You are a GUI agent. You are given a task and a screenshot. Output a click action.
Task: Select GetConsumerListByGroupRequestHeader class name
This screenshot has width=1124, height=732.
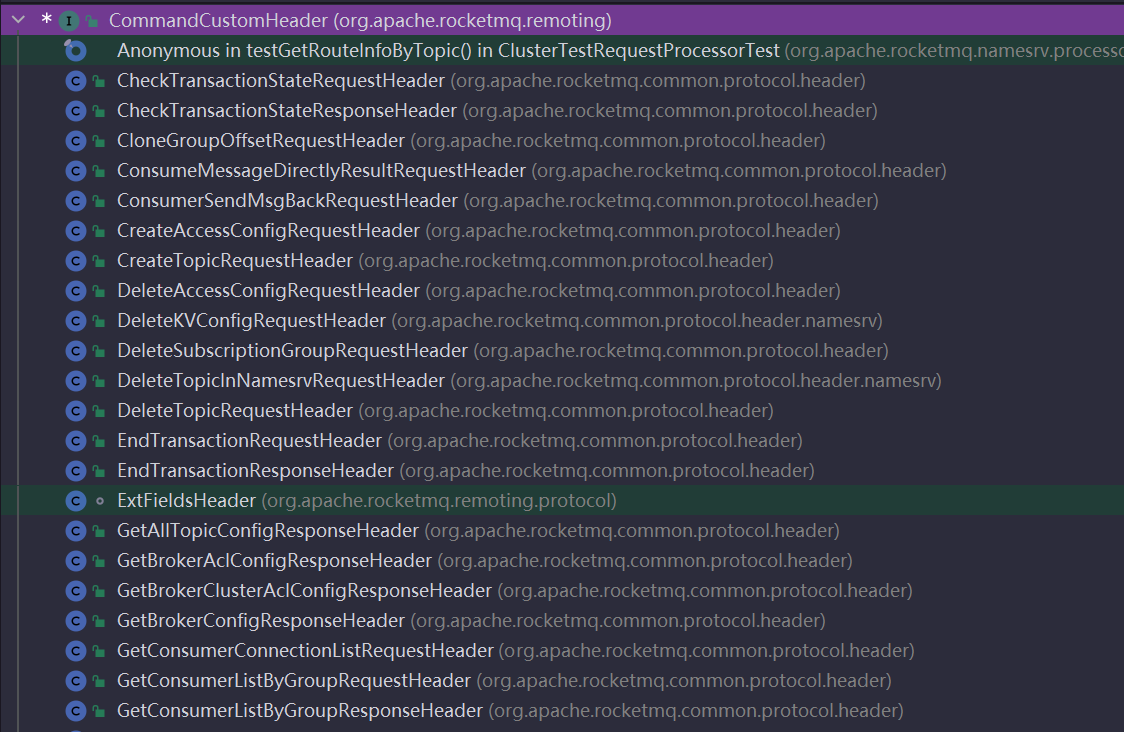(x=294, y=680)
